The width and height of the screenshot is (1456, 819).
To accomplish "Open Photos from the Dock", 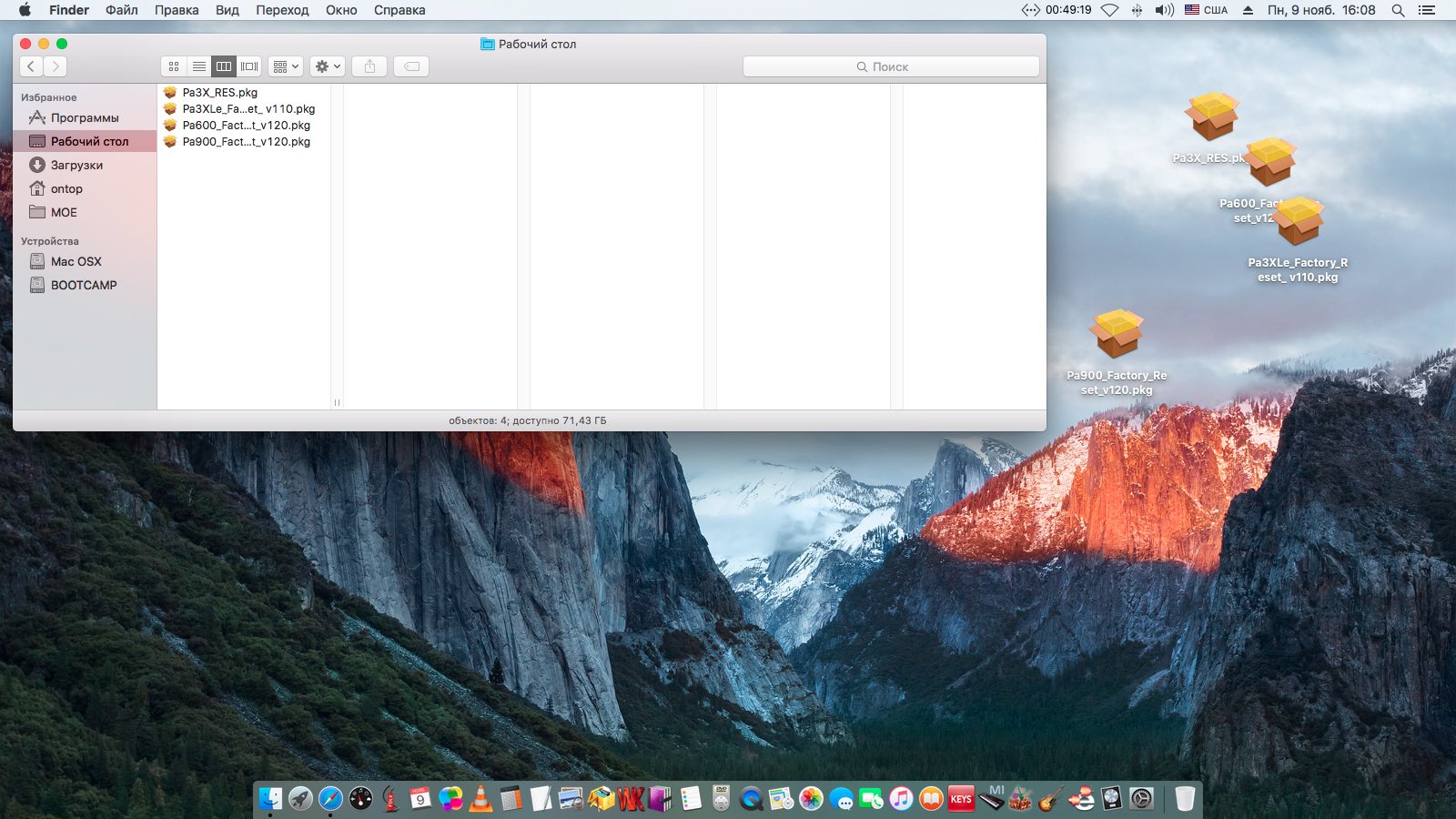I will (x=811, y=798).
